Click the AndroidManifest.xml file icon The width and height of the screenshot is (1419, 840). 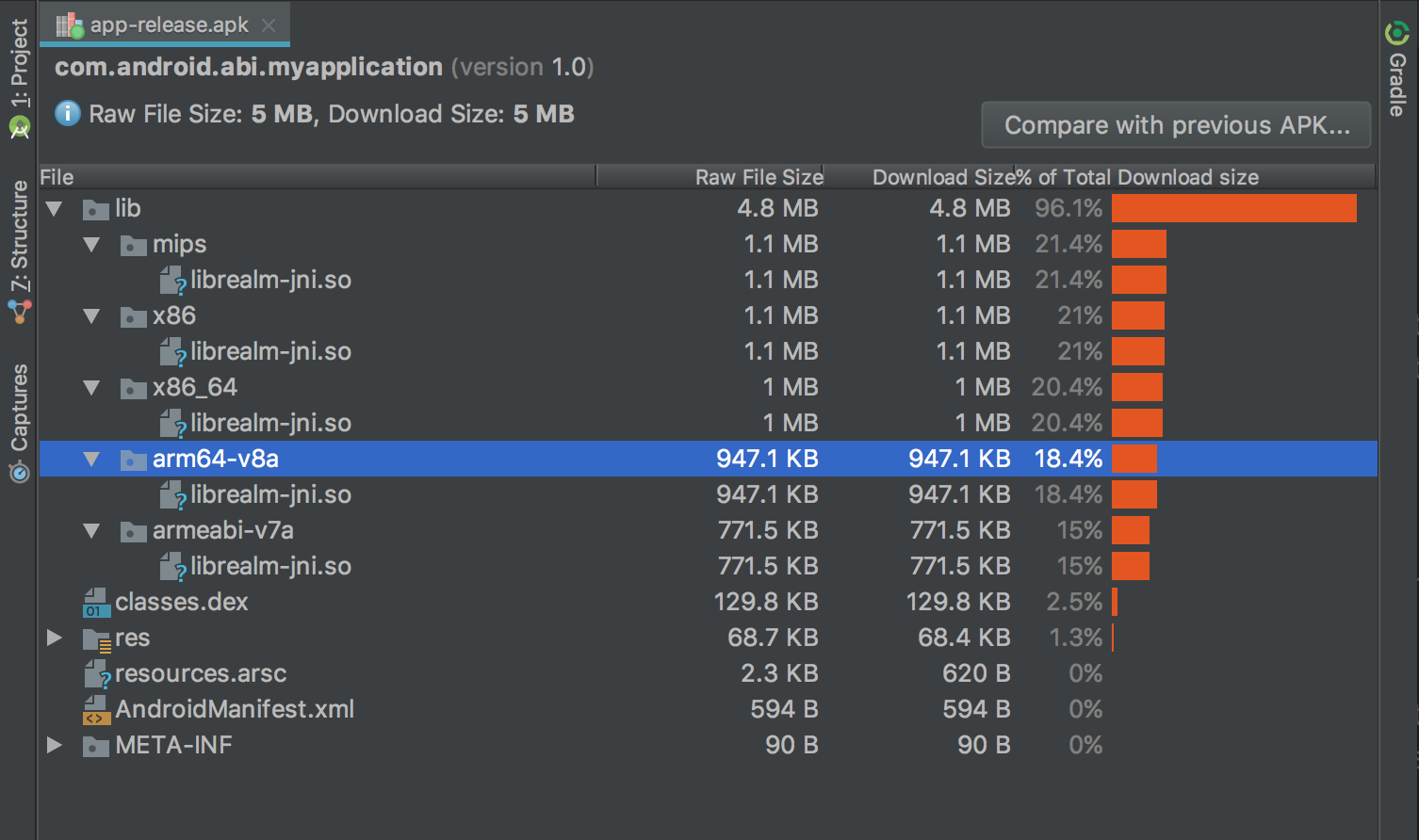[x=96, y=710]
